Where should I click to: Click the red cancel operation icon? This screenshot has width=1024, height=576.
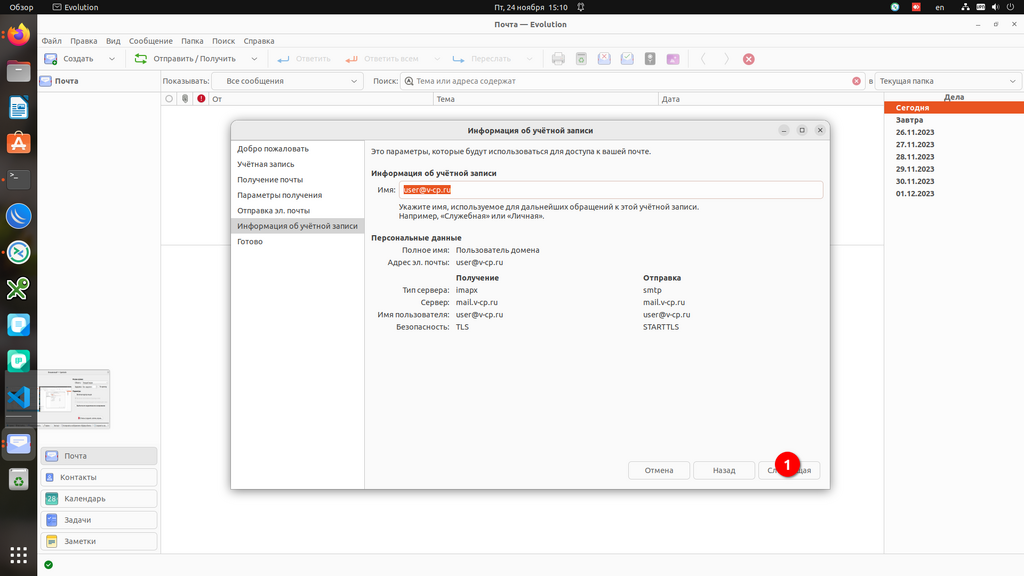pyautogui.click(x=749, y=59)
